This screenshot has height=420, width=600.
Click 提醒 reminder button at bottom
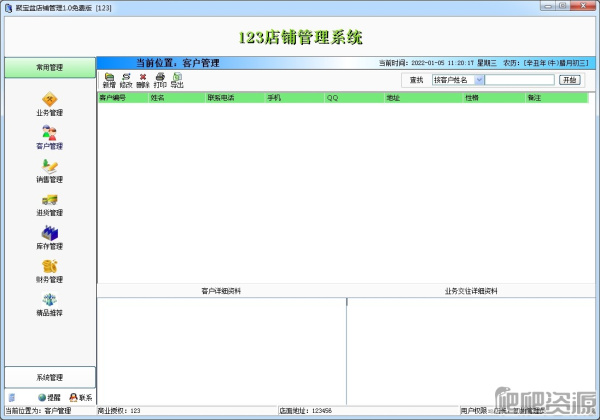click(x=48, y=397)
